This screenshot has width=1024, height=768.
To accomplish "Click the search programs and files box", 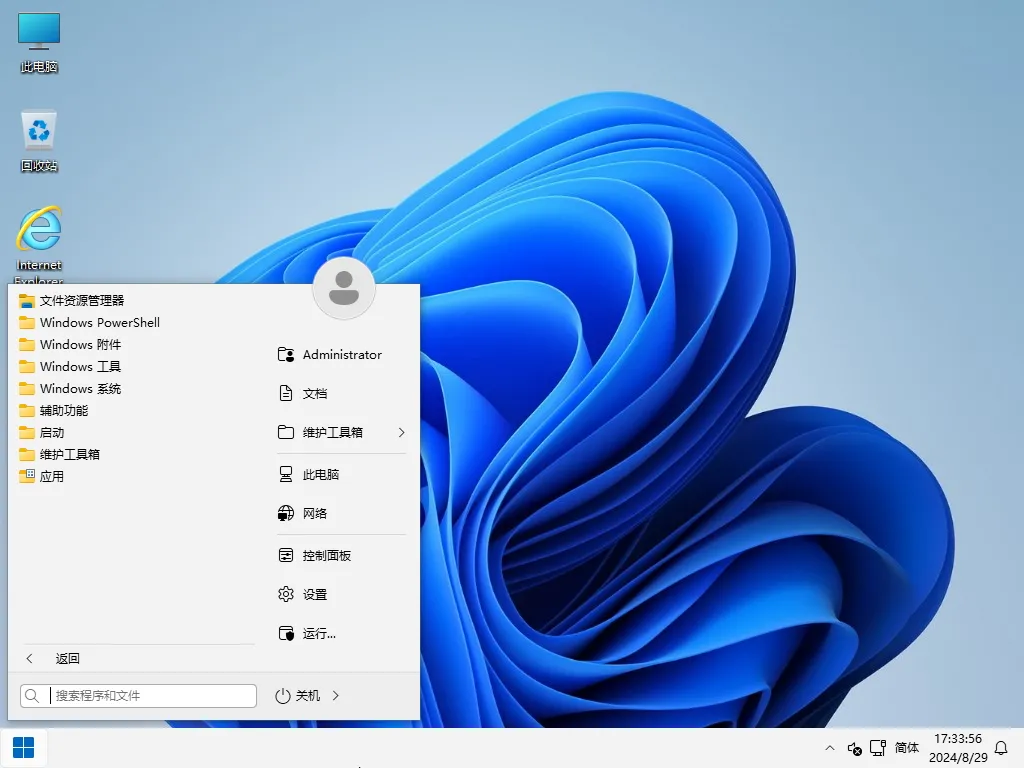I will pyautogui.click(x=140, y=695).
